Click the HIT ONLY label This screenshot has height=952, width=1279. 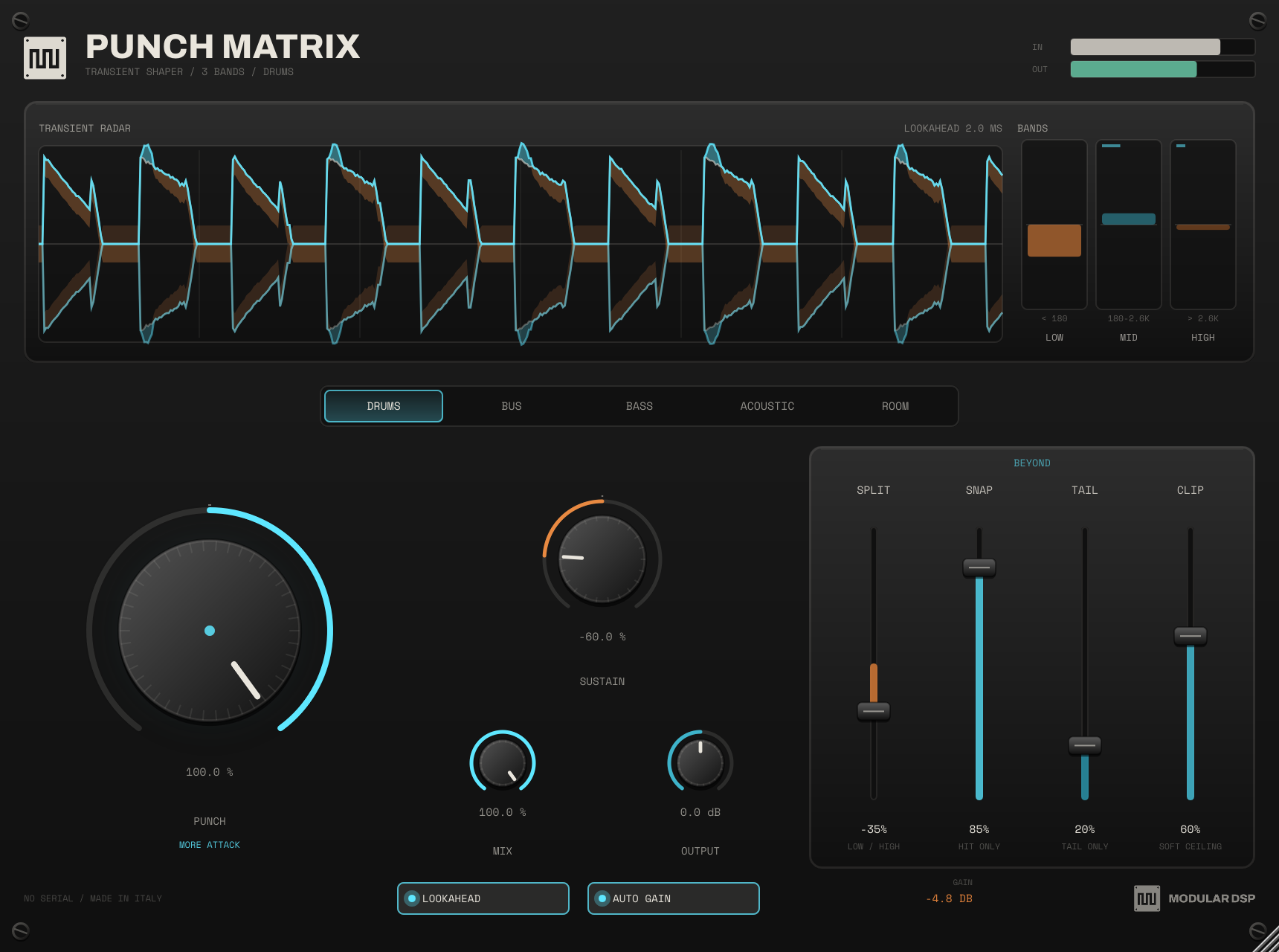click(979, 846)
